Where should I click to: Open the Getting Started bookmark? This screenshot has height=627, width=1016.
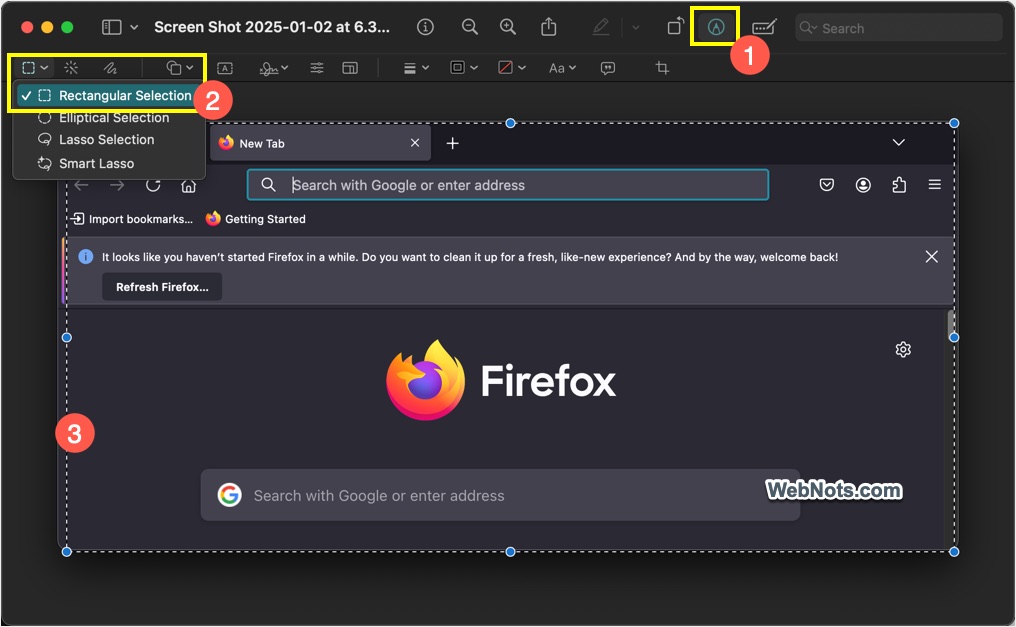pos(255,219)
